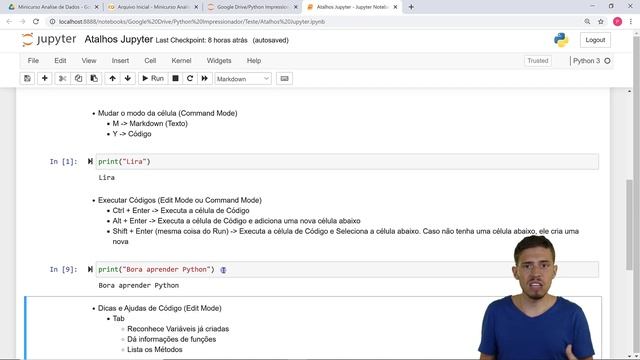Rename notebook title Atalhos Jupyter
Image resolution: width=640 pixels, height=360 pixels.
click(119, 40)
